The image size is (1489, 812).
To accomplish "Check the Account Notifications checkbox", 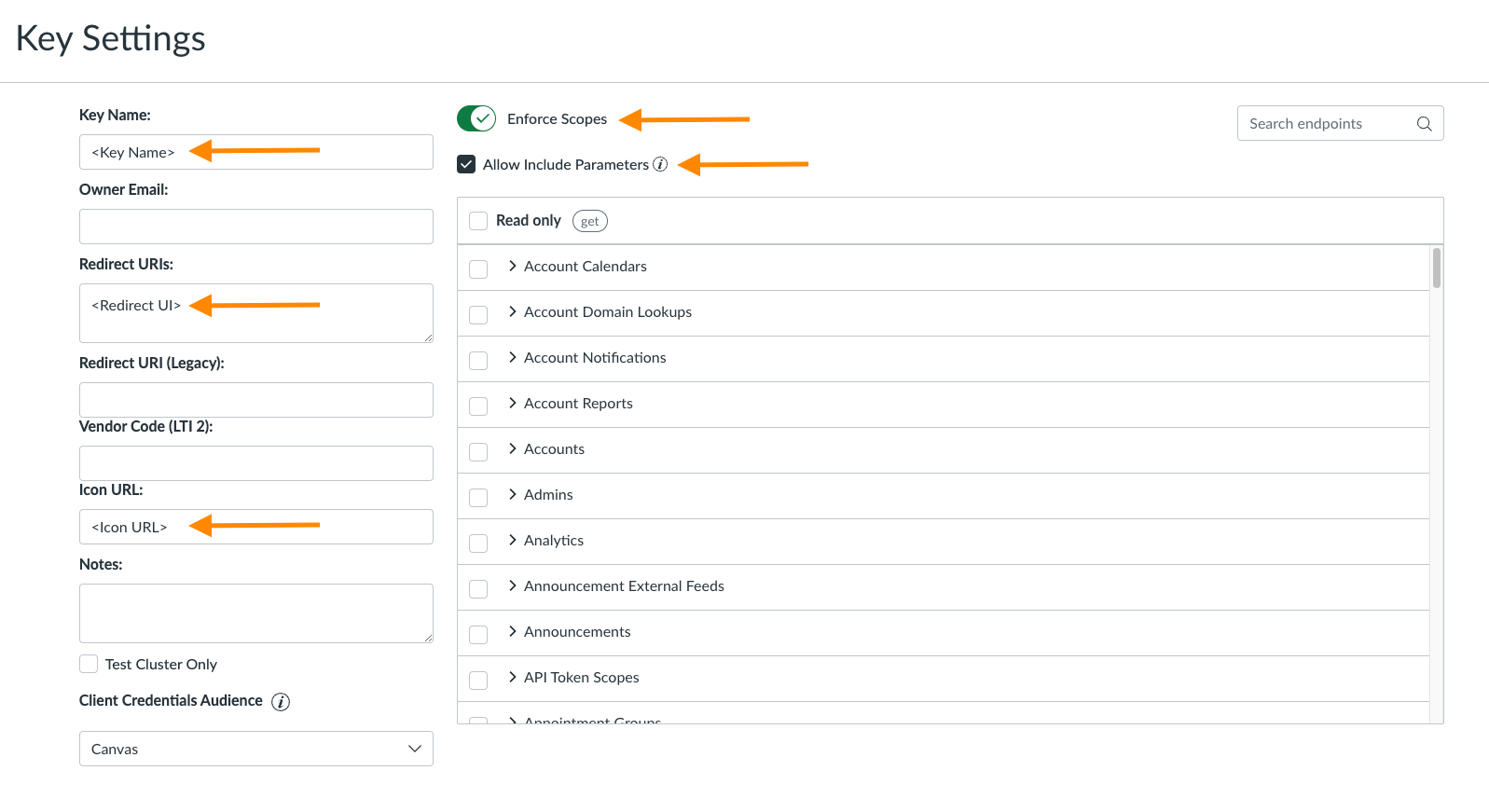I will (x=478, y=361).
